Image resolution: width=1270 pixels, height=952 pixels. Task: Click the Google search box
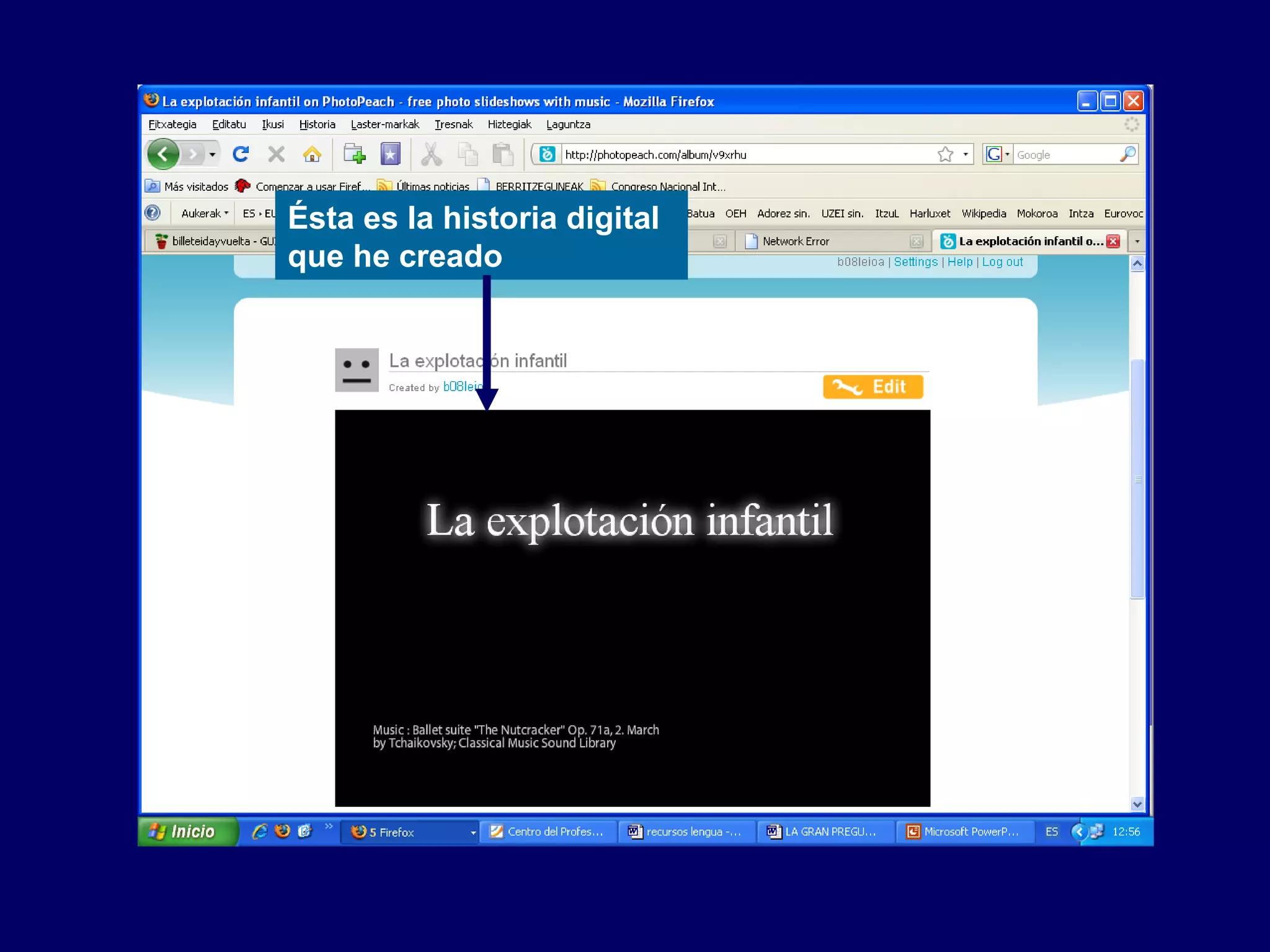point(1065,155)
